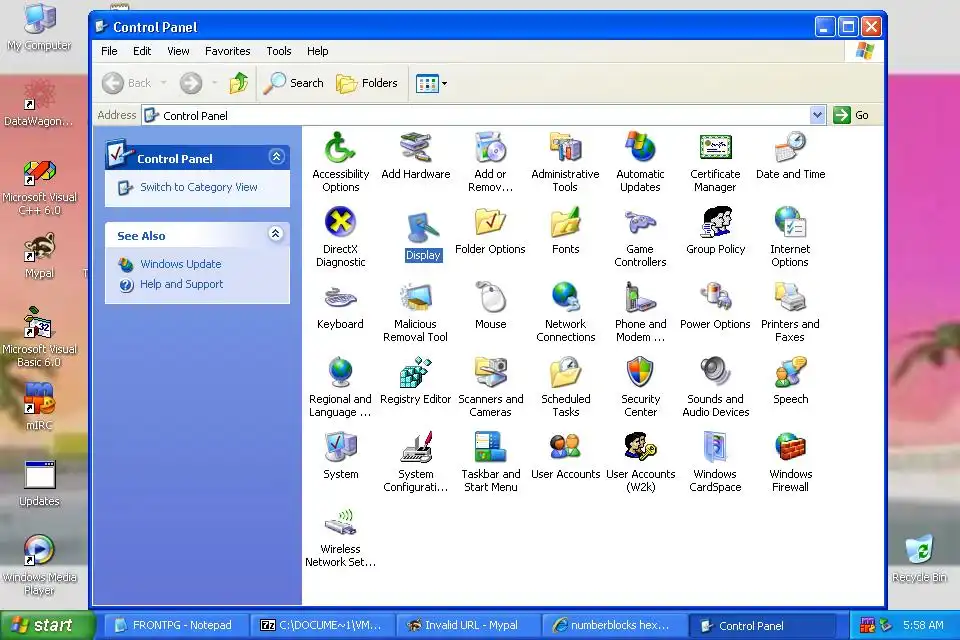Open Internet Options icon

point(790,222)
